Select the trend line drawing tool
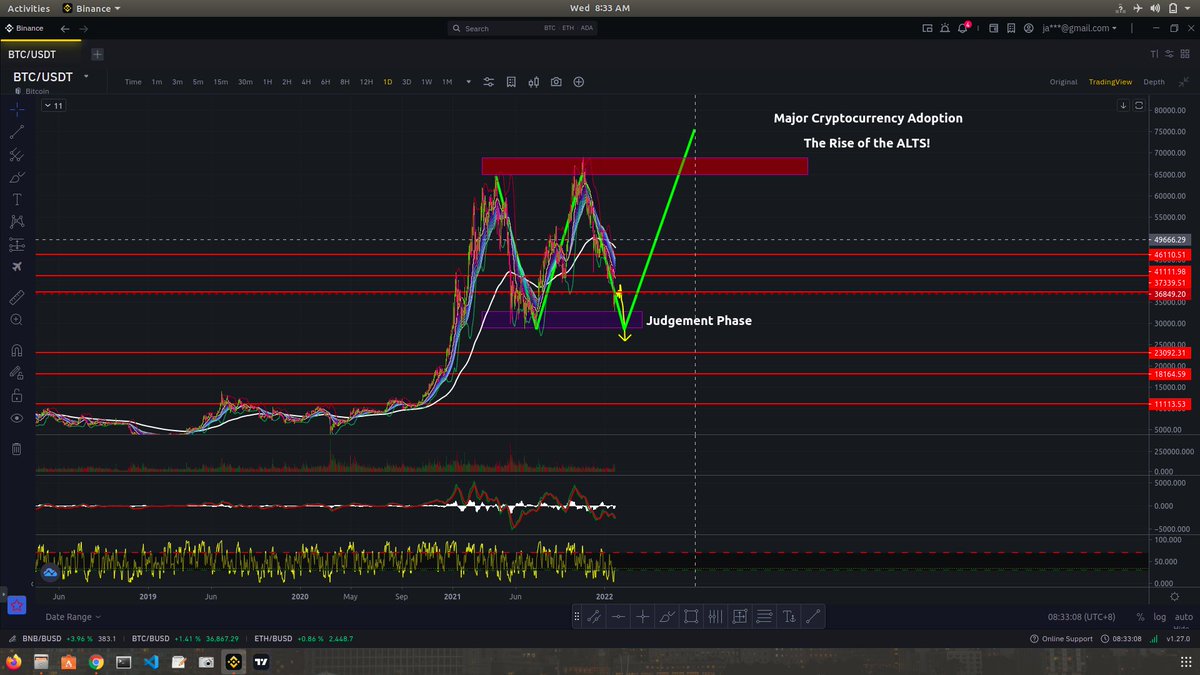Viewport: 1200px width, 675px height. click(16, 131)
